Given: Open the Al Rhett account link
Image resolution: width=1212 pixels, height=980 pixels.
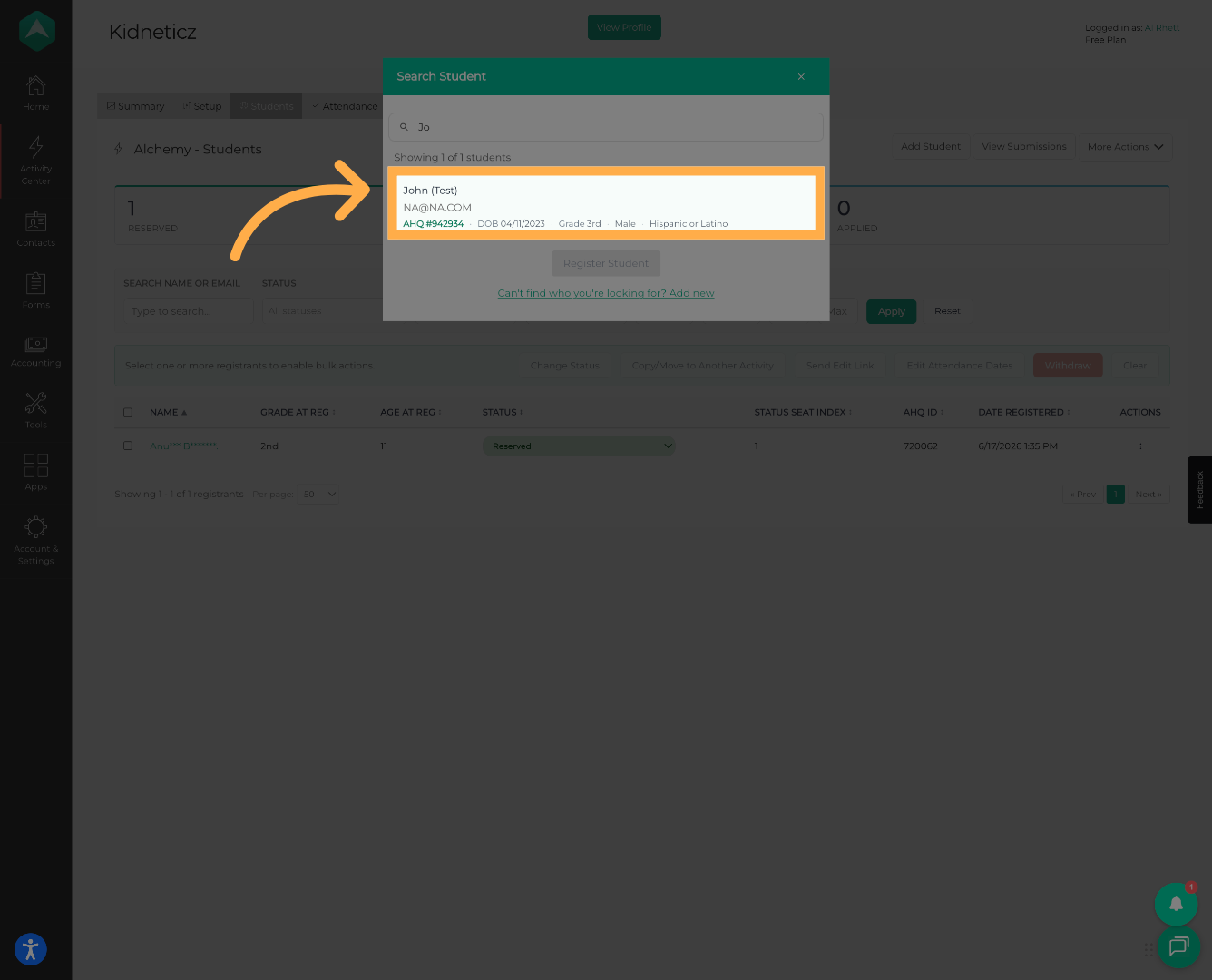Looking at the screenshot, I should (1162, 28).
